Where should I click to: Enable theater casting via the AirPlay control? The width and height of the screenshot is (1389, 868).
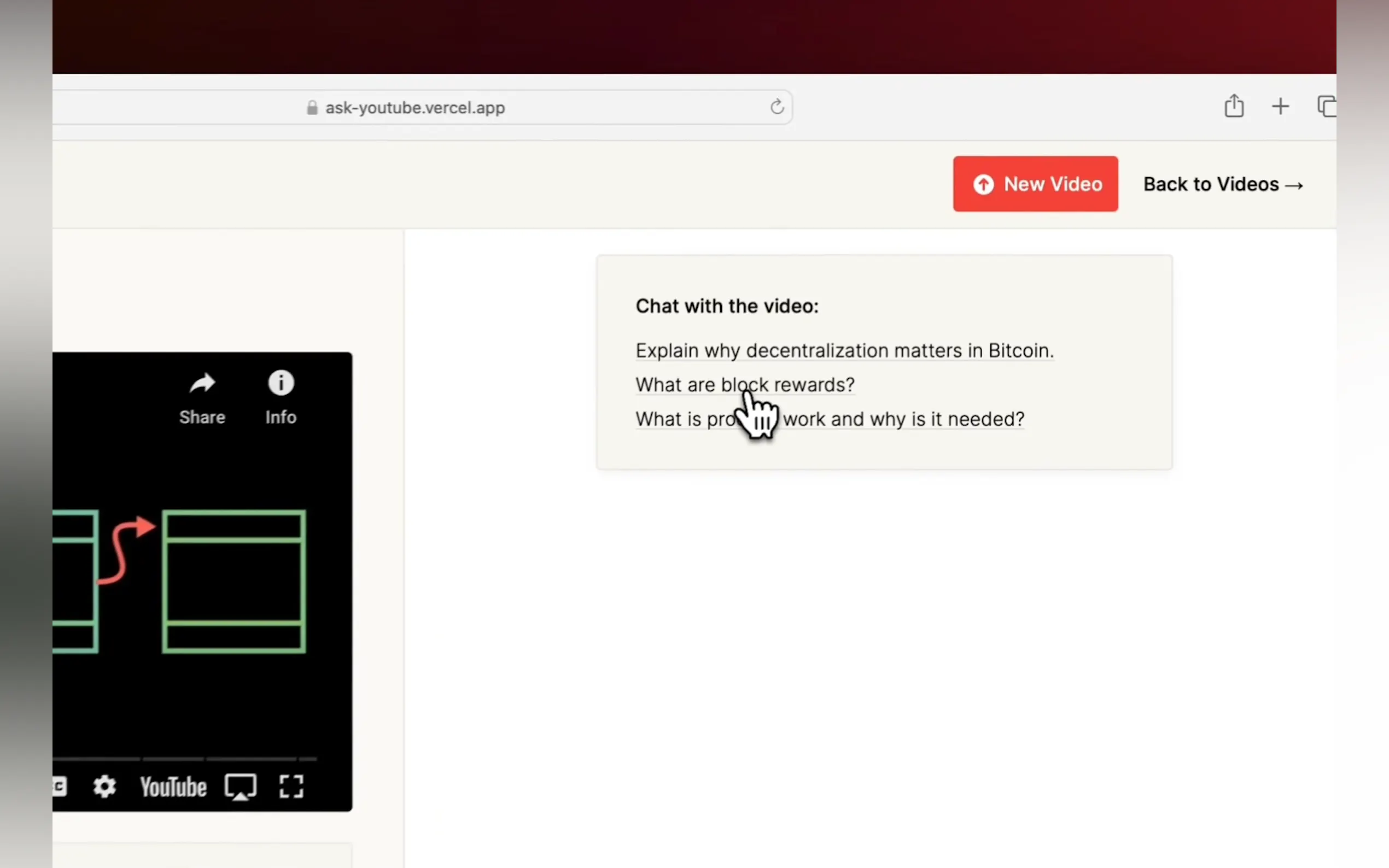[240, 787]
